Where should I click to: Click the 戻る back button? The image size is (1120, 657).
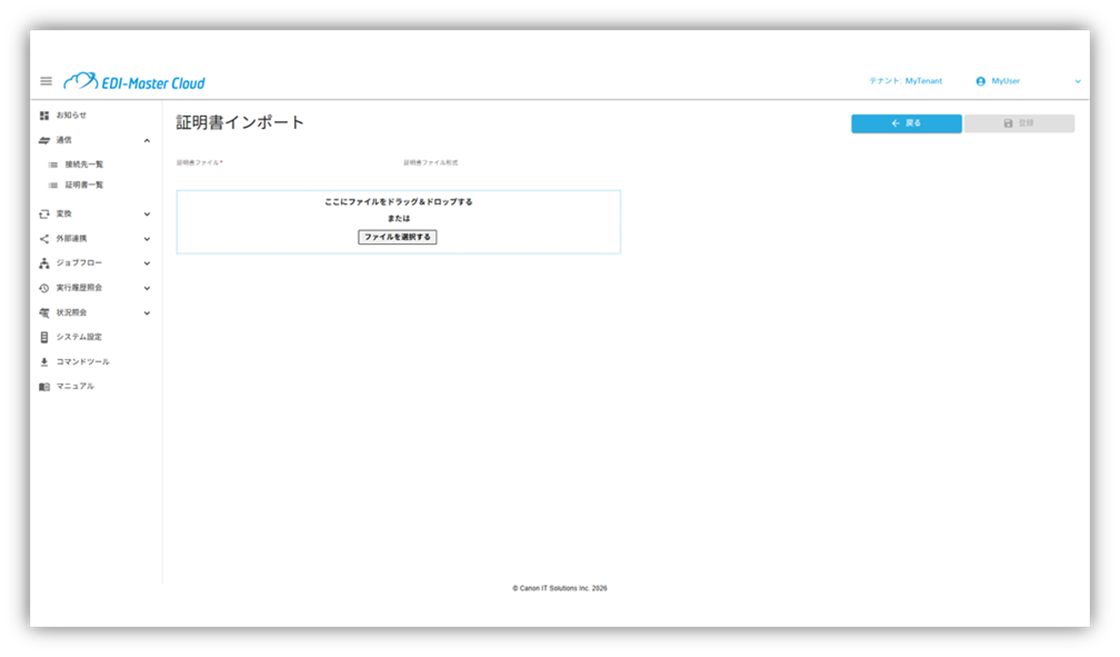tap(905, 123)
